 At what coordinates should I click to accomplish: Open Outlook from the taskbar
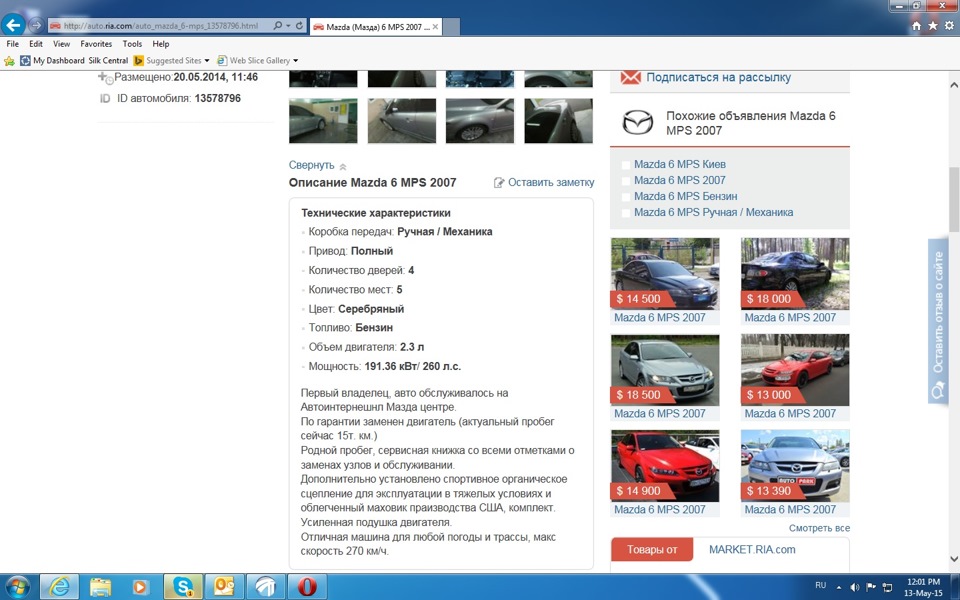coord(224,587)
